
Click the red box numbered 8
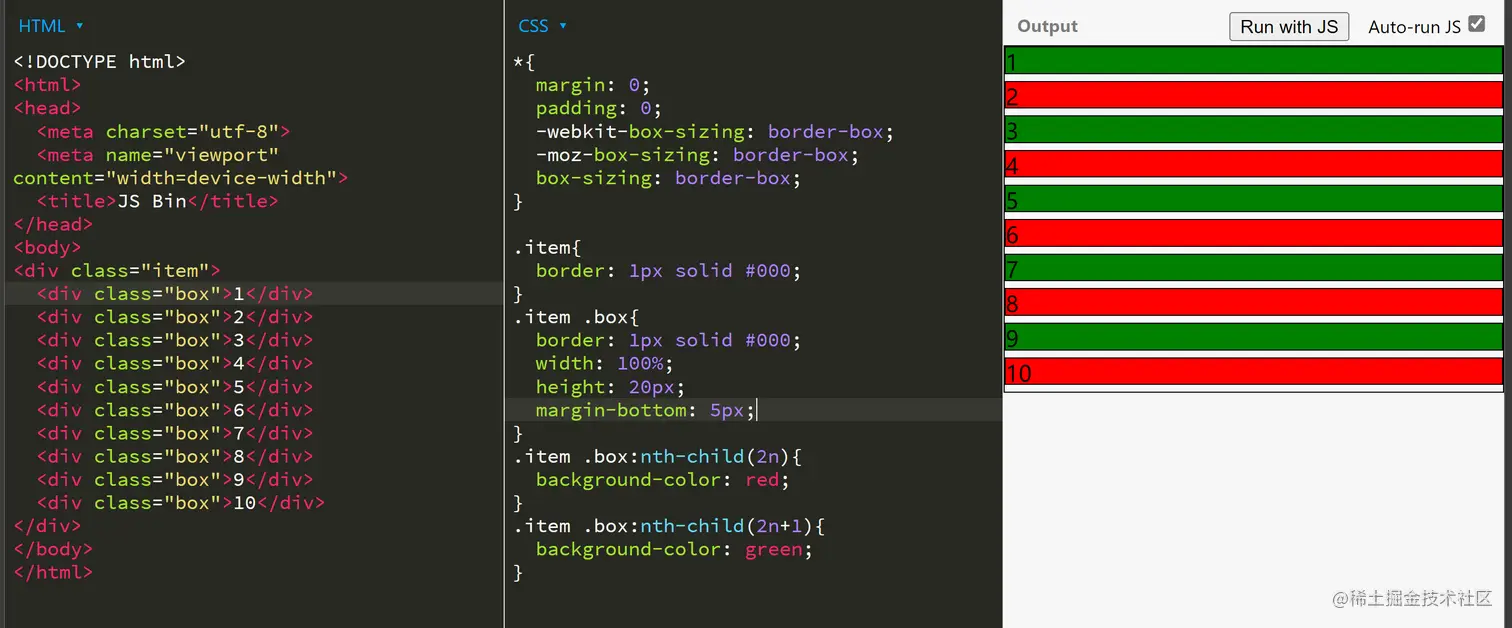[1253, 302]
